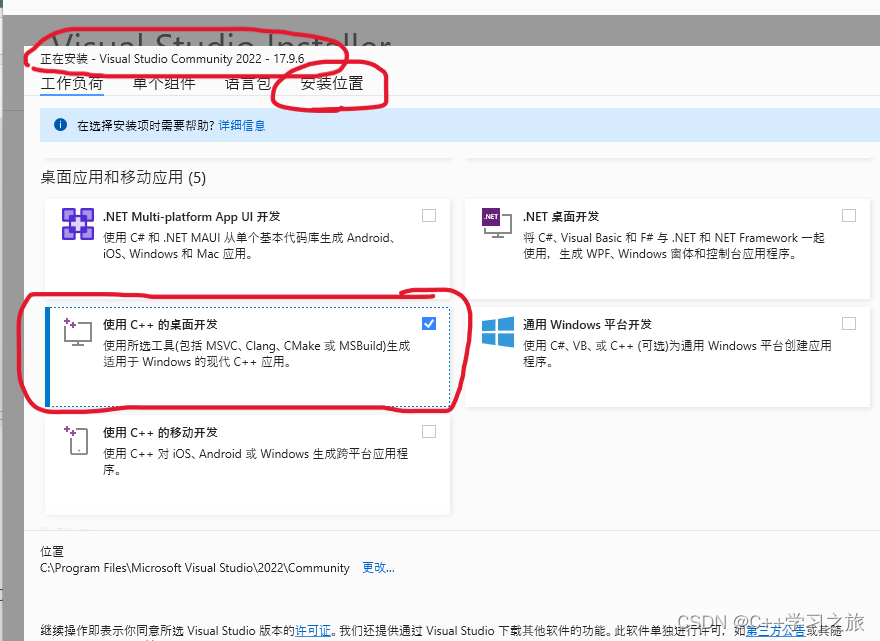Open the 安装位置 tab
Image resolution: width=880 pixels, height=641 pixels.
tap(332, 84)
